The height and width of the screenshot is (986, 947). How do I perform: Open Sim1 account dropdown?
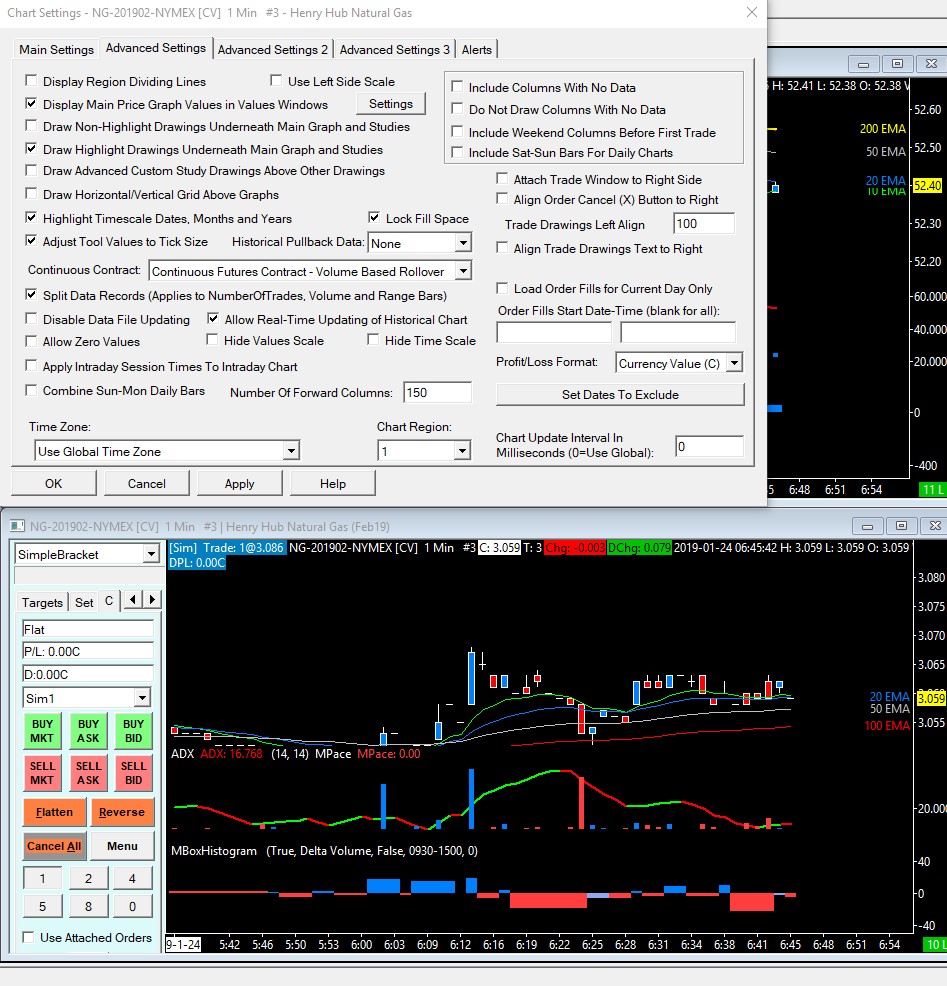tap(143, 698)
